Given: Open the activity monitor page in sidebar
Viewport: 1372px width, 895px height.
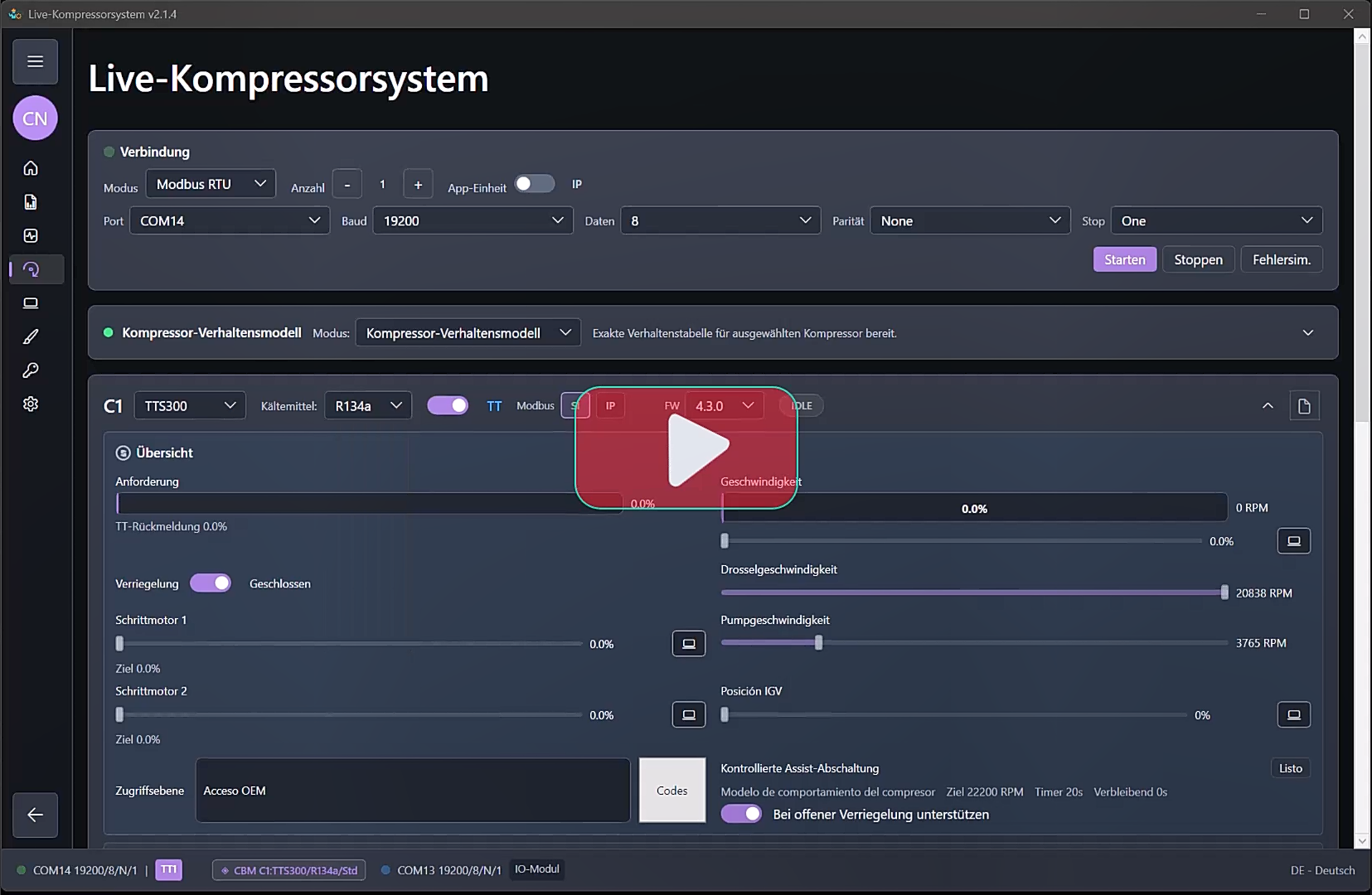Looking at the screenshot, I should [x=31, y=235].
